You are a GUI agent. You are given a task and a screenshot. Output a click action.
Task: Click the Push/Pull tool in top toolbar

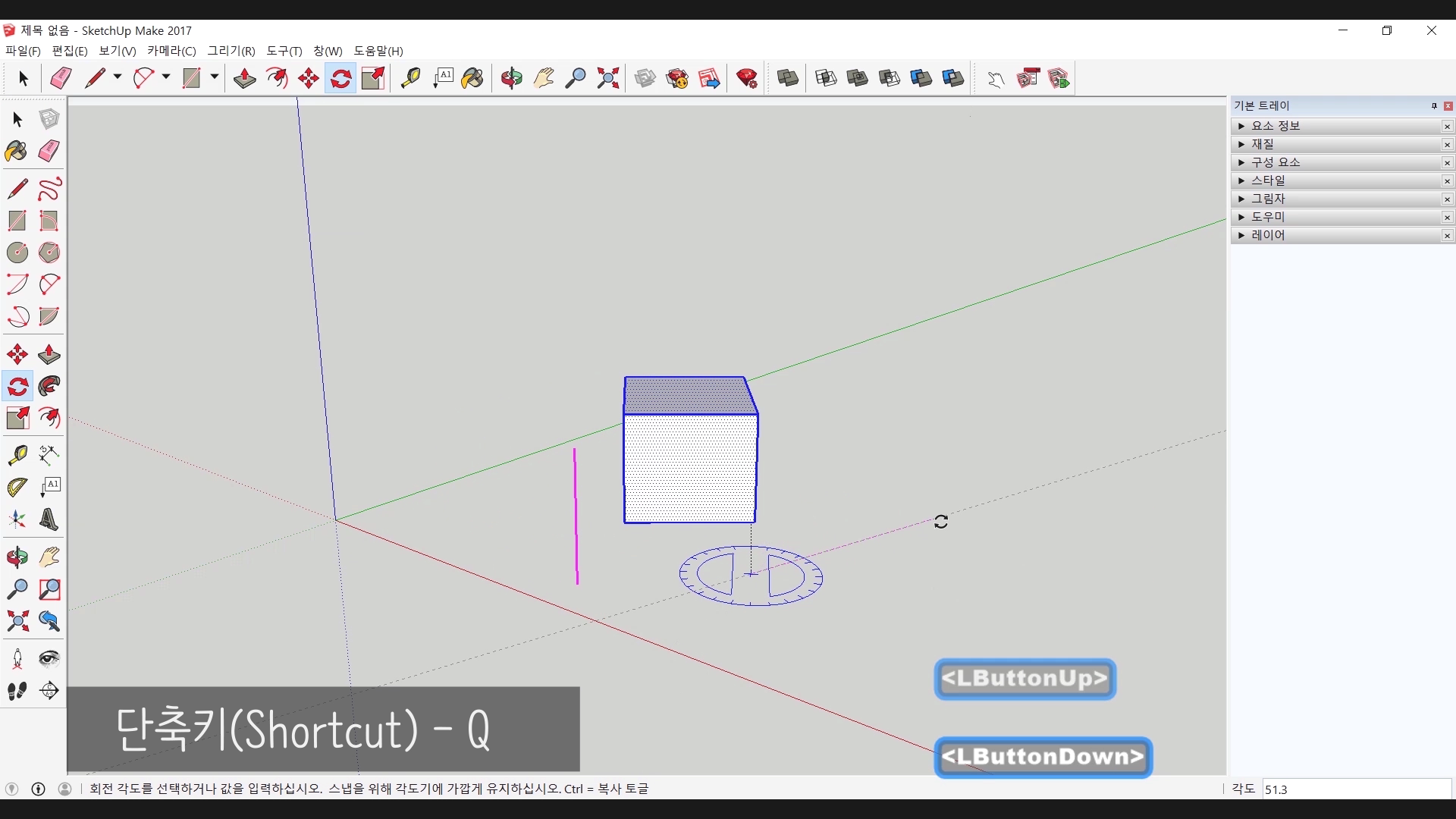point(244,78)
